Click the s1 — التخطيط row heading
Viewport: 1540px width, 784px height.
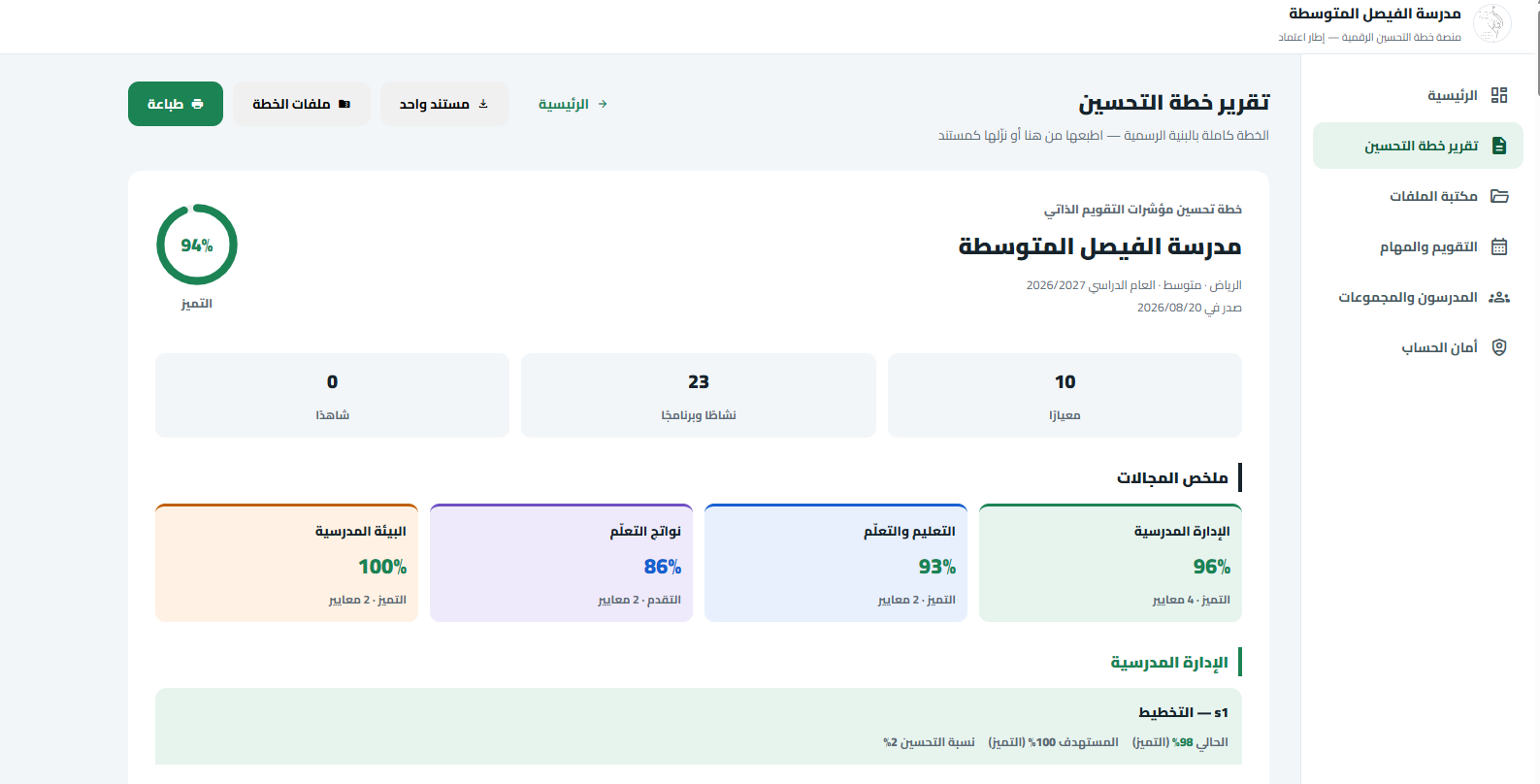(1183, 712)
